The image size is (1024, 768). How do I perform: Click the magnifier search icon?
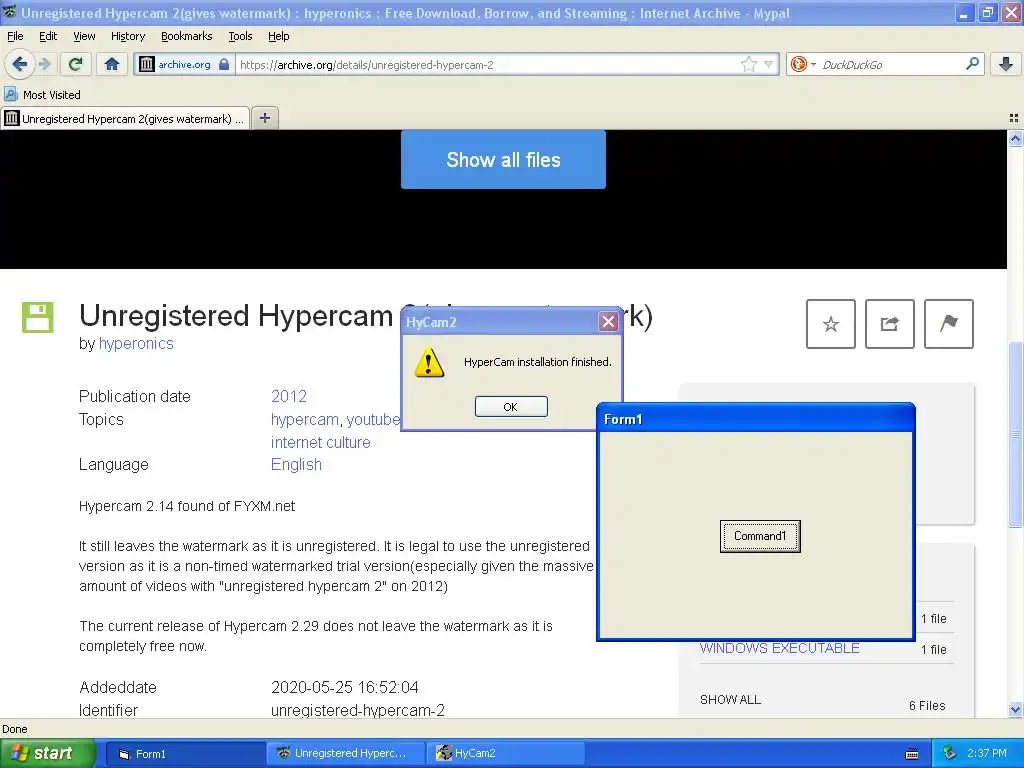[x=972, y=63]
